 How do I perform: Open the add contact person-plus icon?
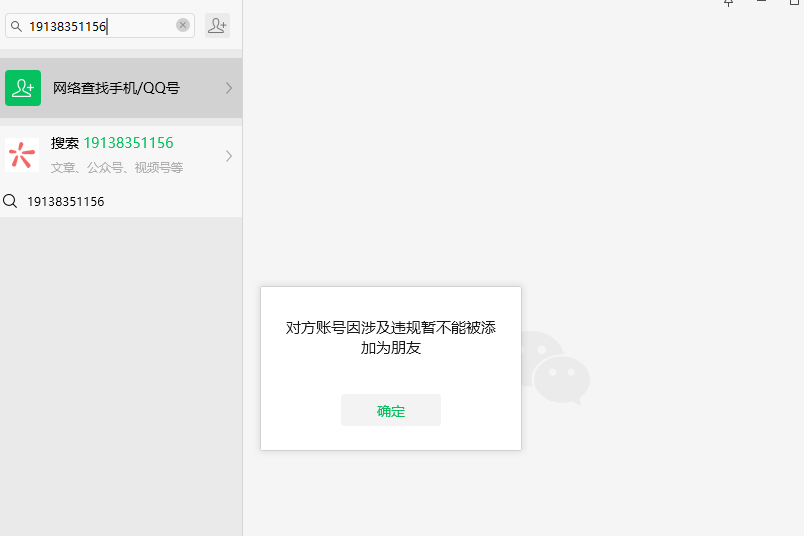(x=217, y=26)
